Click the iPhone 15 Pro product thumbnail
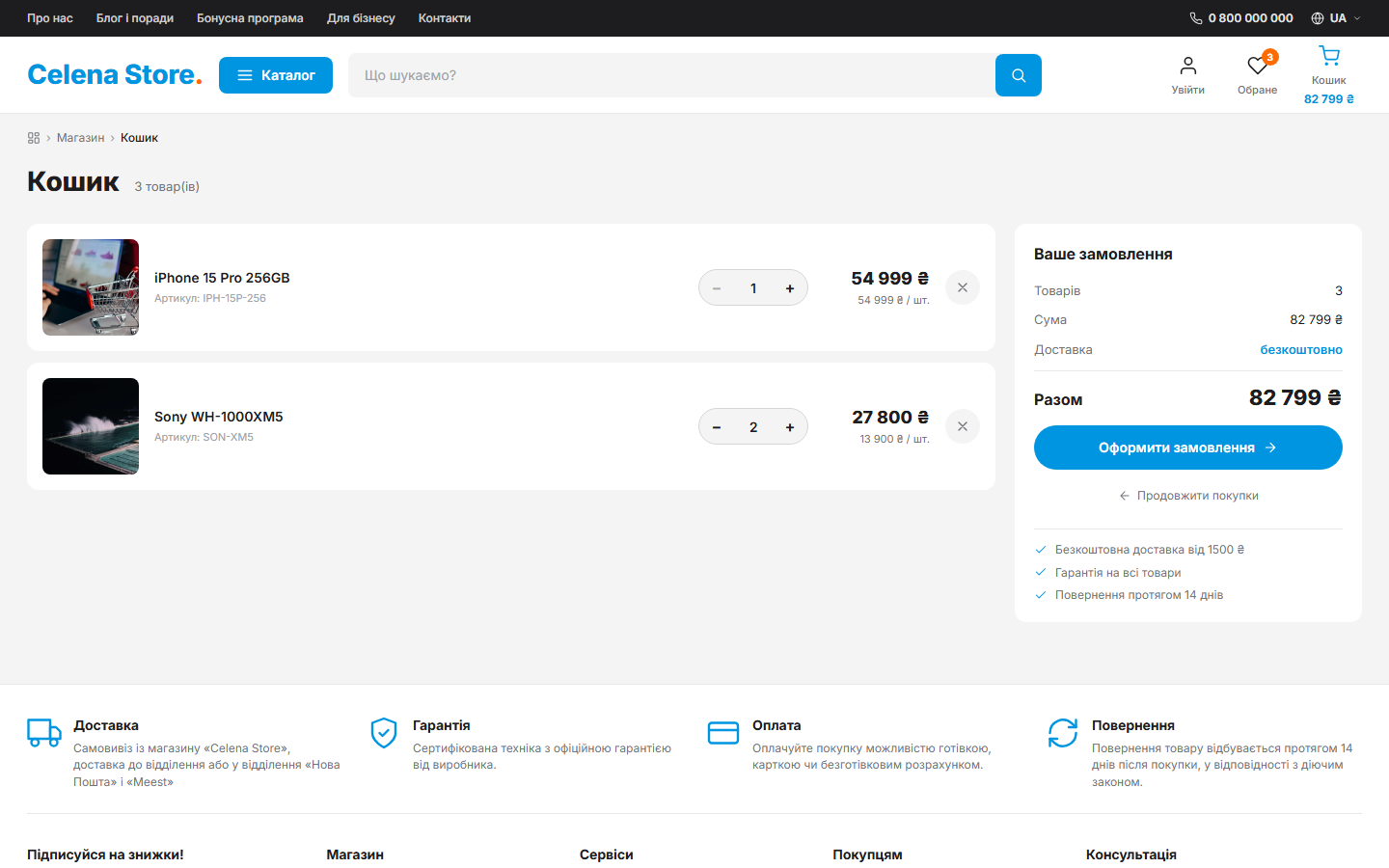The width and height of the screenshot is (1389, 868). [91, 287]
